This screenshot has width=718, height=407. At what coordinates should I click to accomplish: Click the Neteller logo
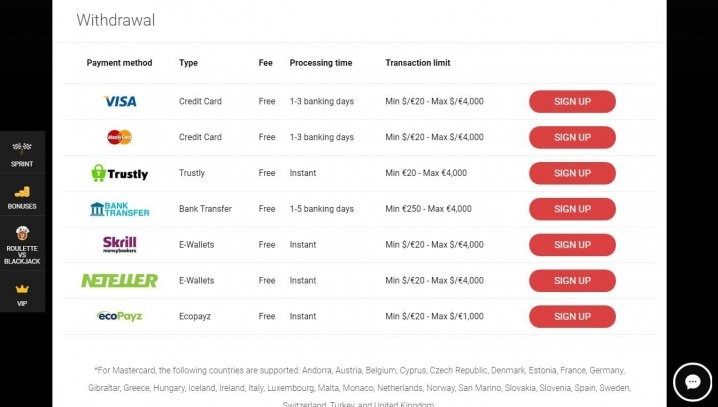(119, 281)
